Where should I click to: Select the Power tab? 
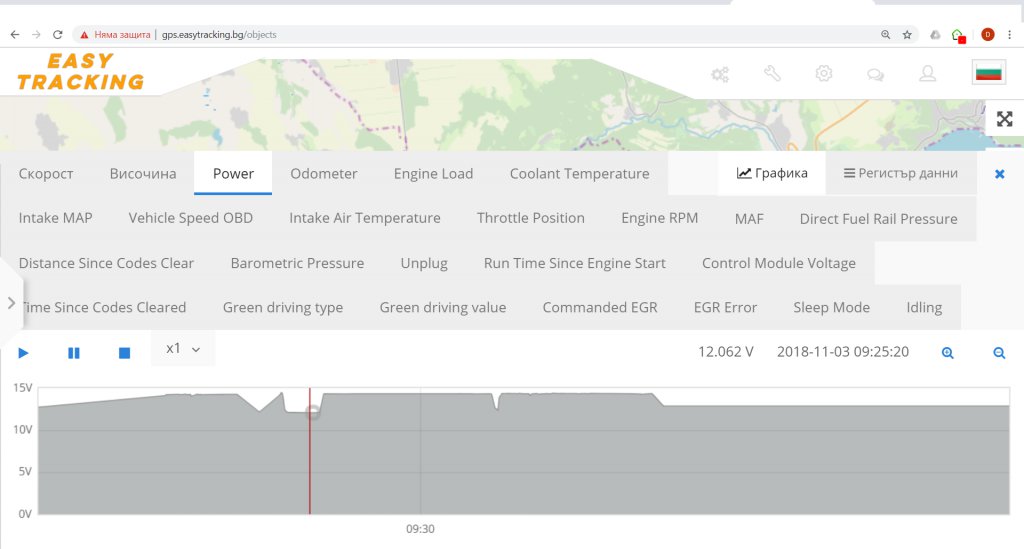pos(233,174)
